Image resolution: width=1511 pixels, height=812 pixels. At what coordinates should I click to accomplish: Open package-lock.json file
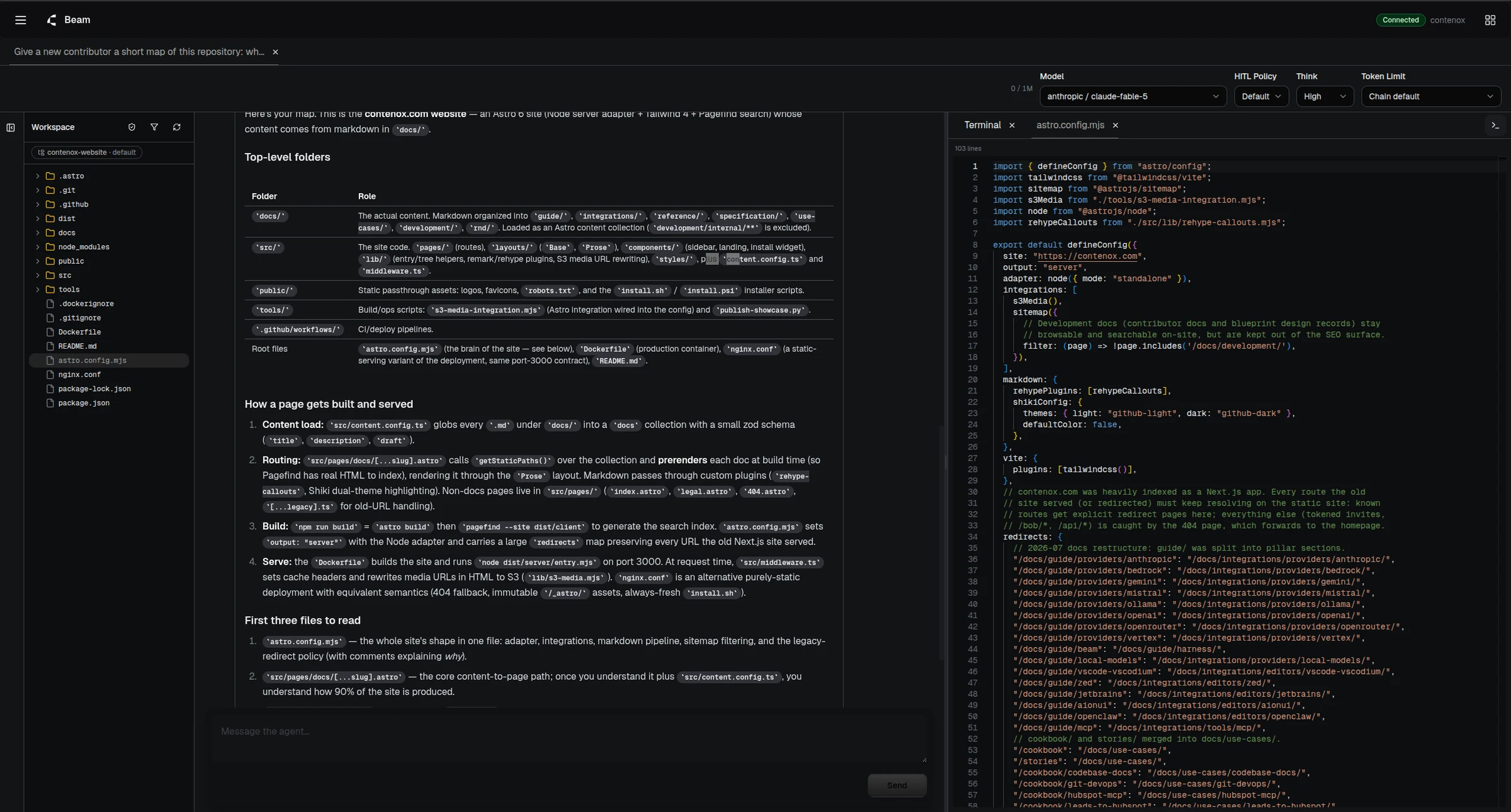pos(109,389)
